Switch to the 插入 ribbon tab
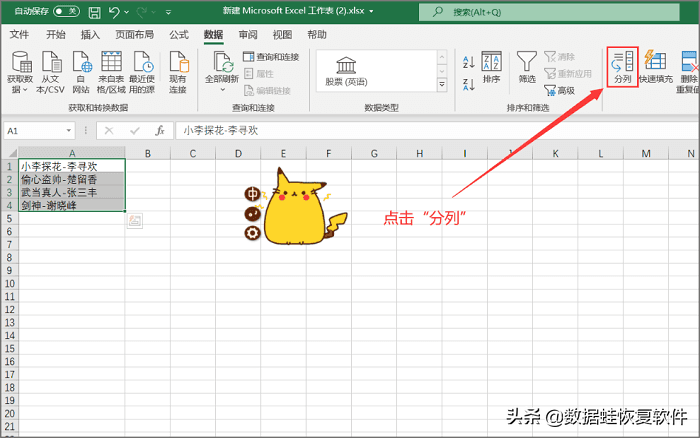The height and width of the screenshot is (438, 700). click(x=90, y=34)
